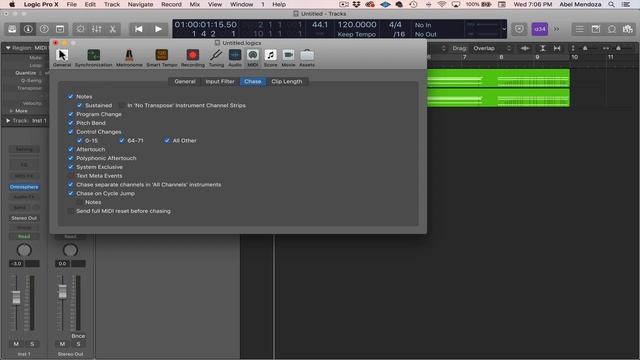The image size is (640, 360).
Task: Click the Spotlight search icon
Action: point(611,4)
